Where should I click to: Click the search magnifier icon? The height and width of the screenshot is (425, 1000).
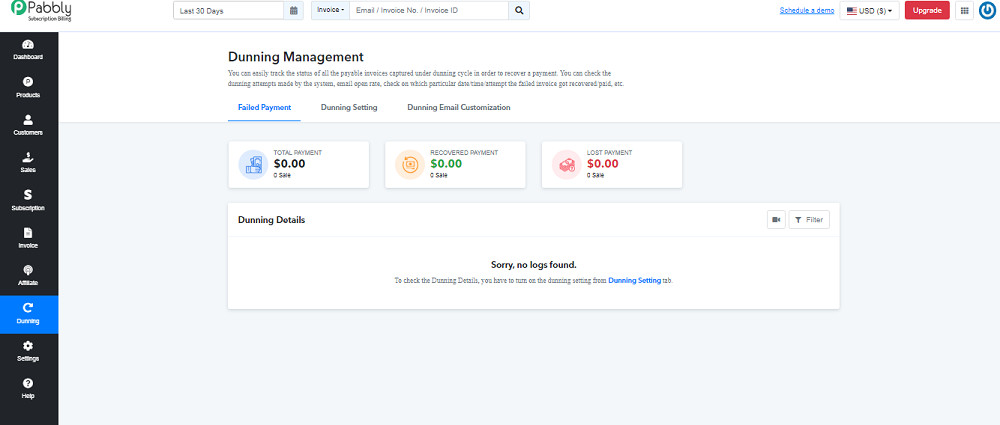519,11
